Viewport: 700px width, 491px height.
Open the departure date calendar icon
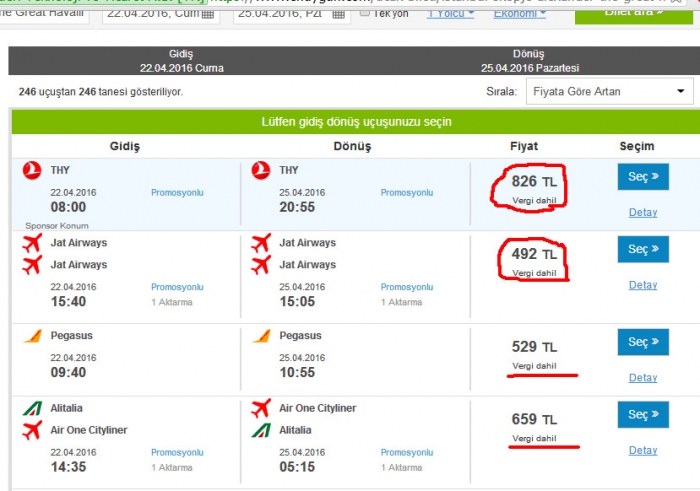click(207, 14)
